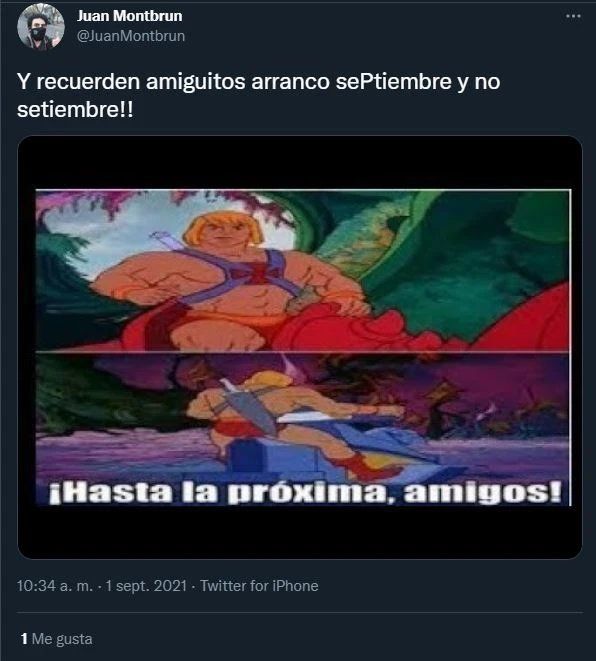Click the like count number '1'
The width and height of the screenshot is (596, 661).
(24, 639)
